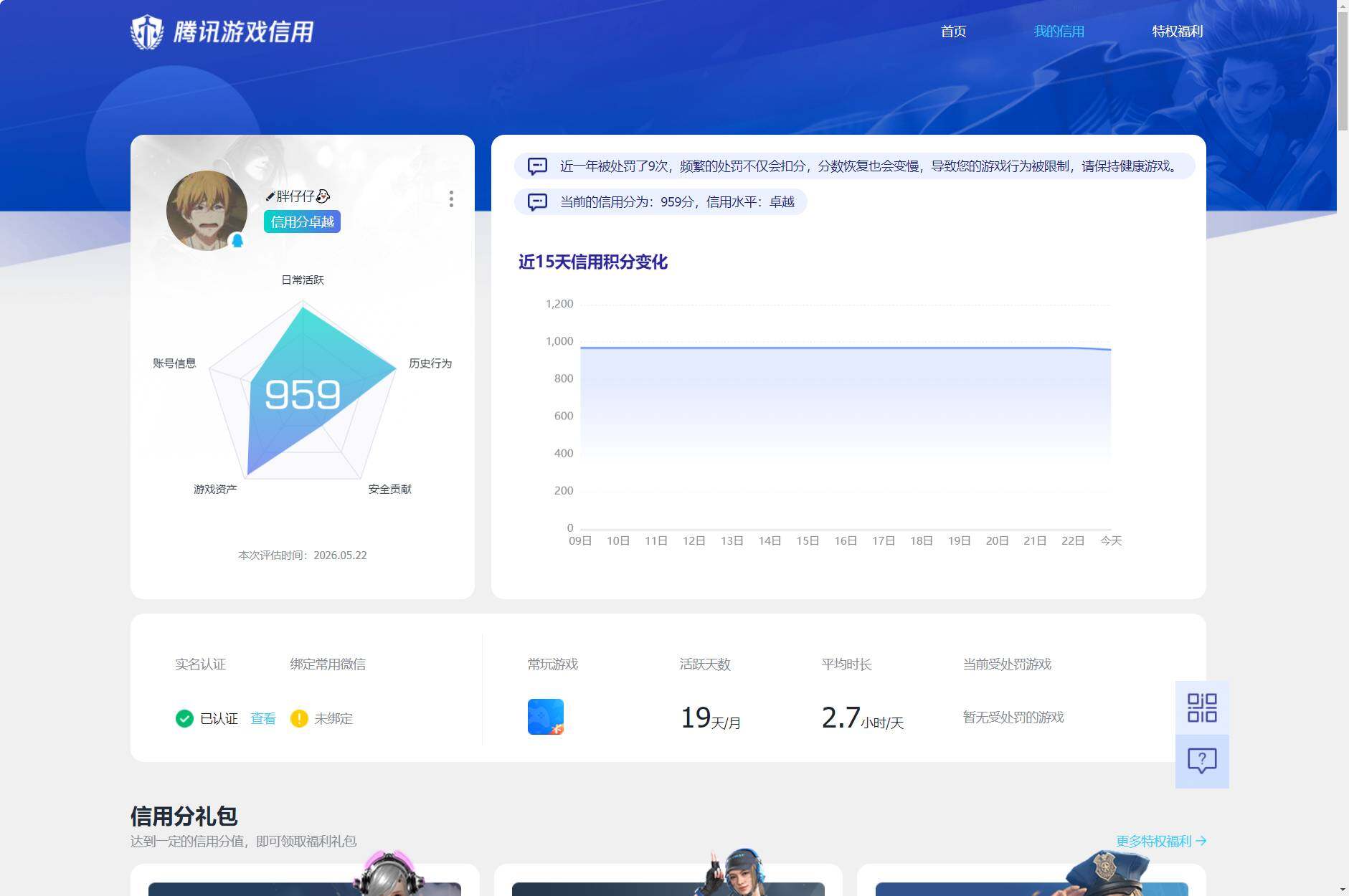
Task: Open the 首页 navigation tab
Action: (953, 32)
